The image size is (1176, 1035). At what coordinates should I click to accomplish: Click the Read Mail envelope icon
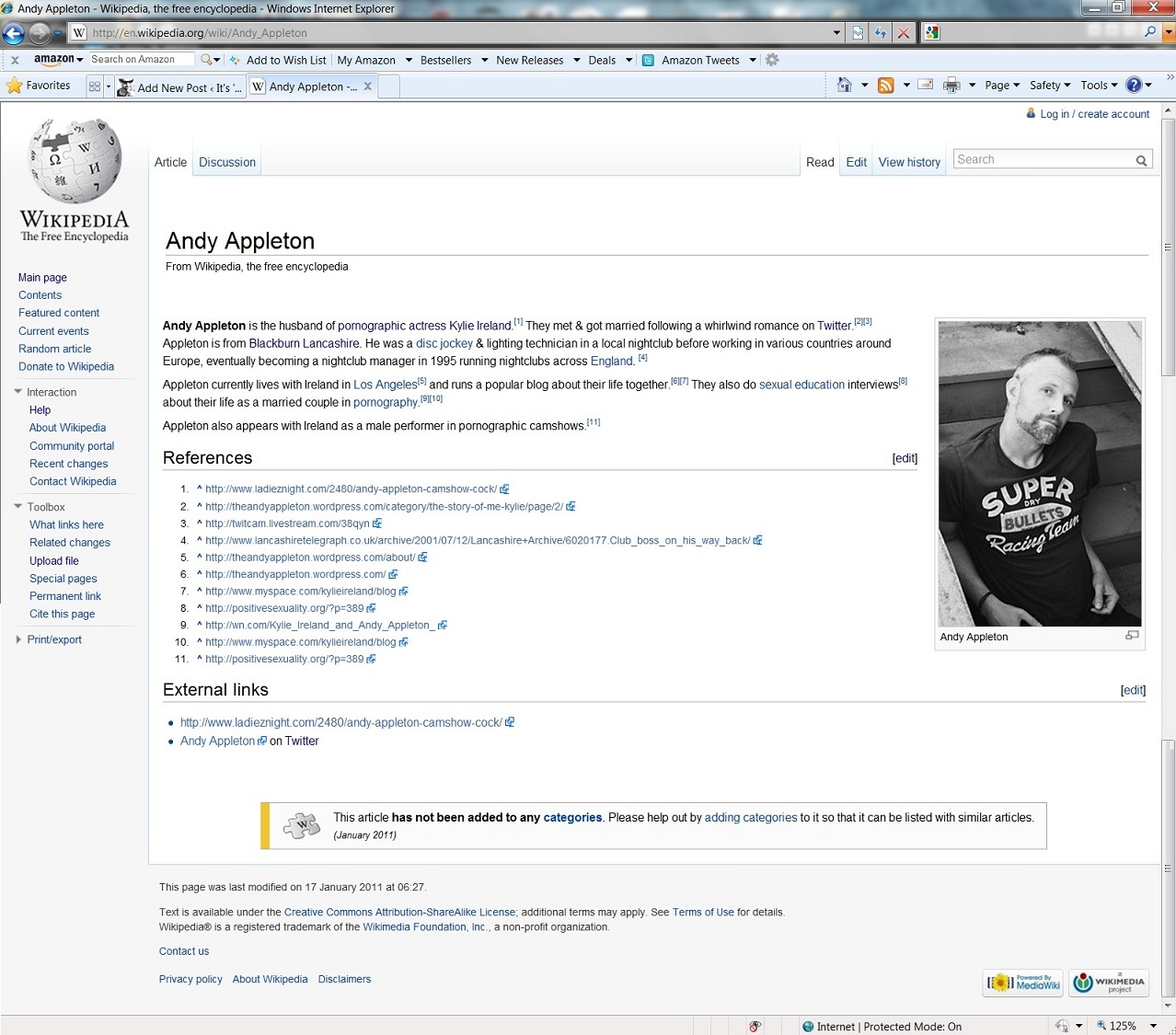click(x=926, y=86)
